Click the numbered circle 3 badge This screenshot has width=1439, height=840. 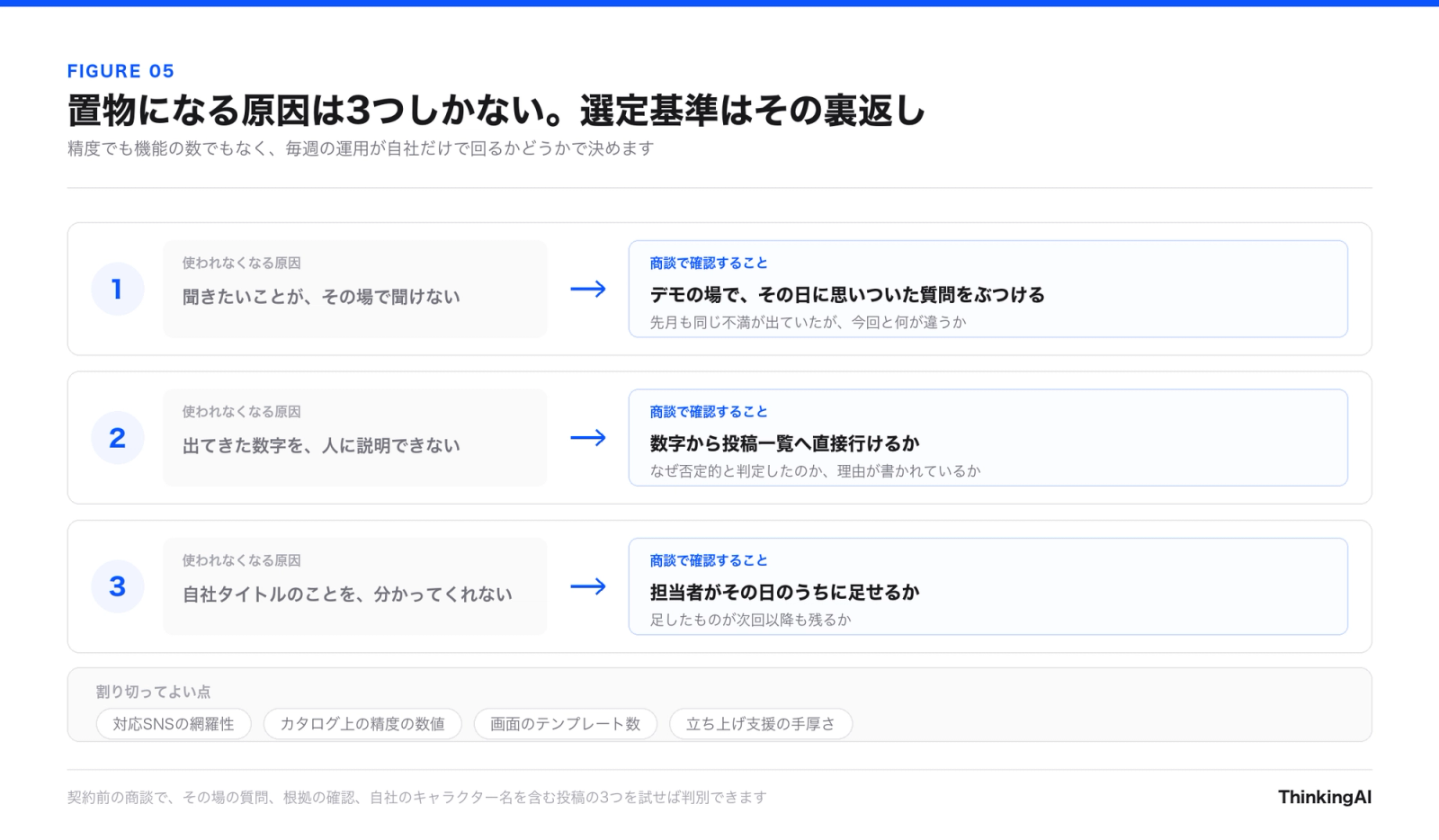[118, 586]
